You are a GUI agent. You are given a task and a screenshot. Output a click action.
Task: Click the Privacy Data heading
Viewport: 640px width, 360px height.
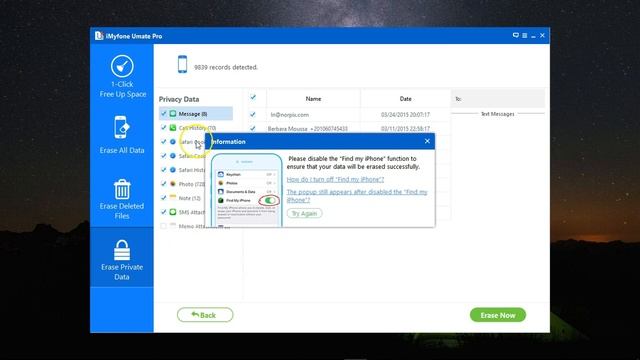click(179, 99)
